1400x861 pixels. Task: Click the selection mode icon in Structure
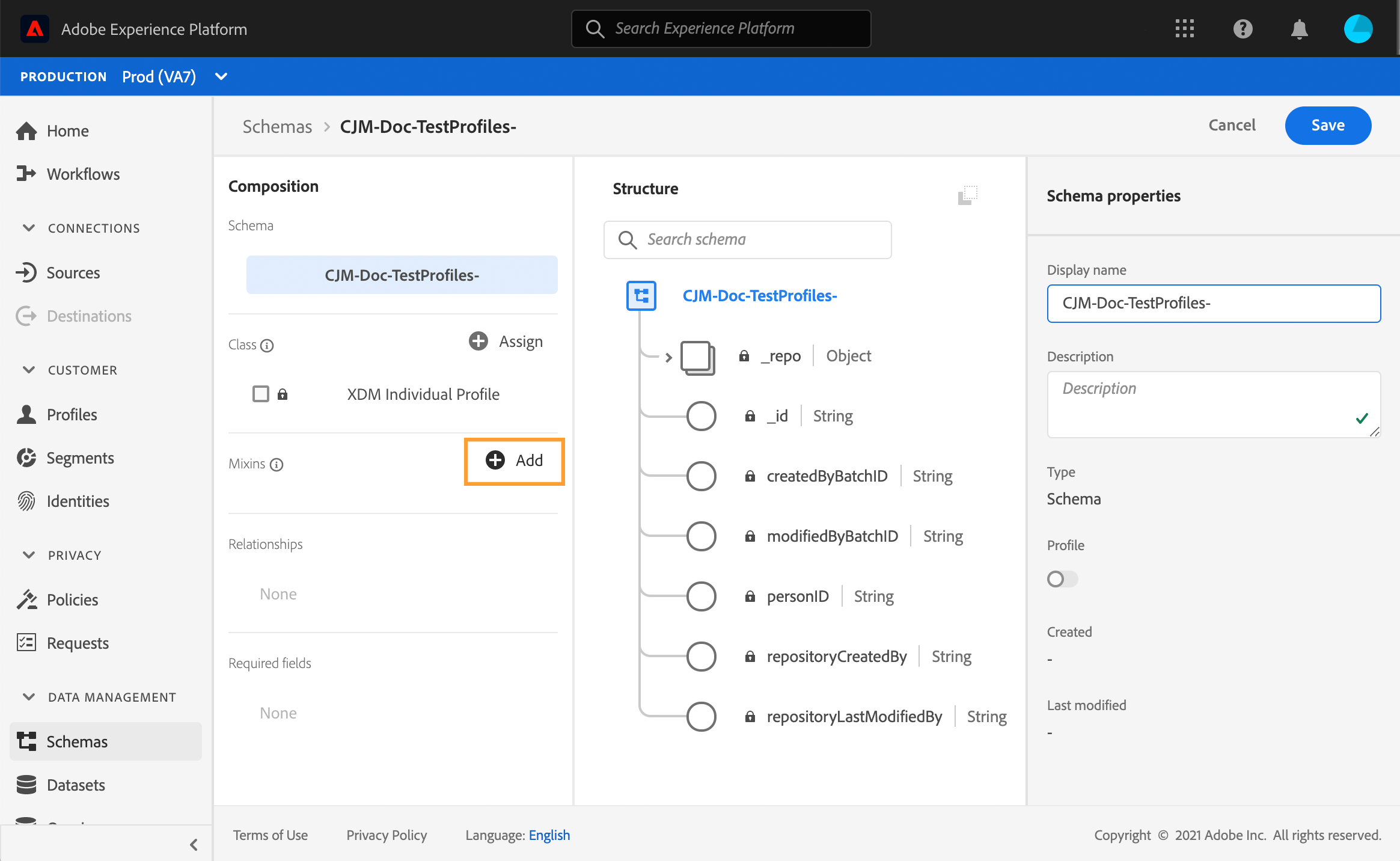coord(967,195)
